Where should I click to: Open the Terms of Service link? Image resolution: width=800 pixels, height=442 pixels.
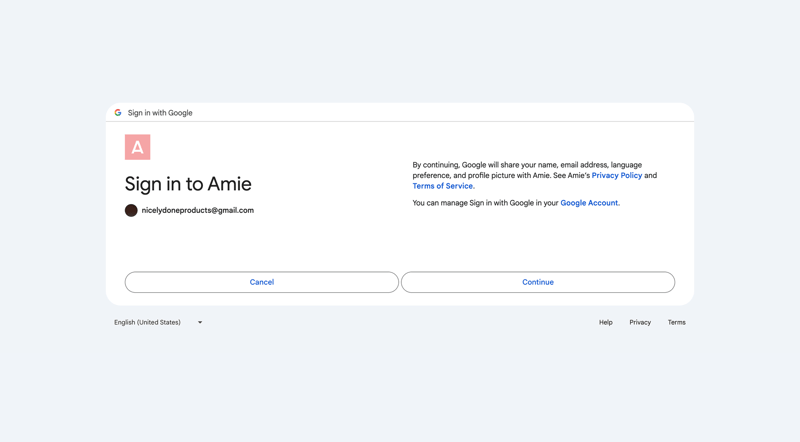pyautogui.click(x=442, y=186)
